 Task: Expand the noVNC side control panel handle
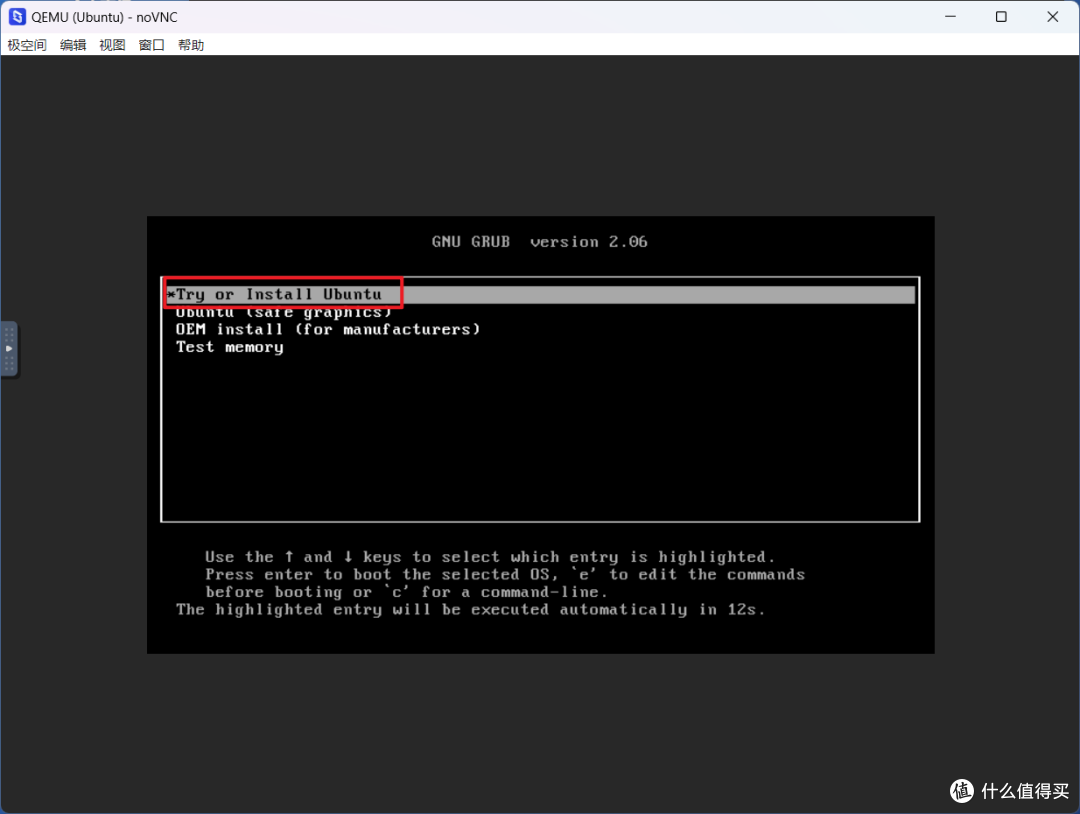click(9, 349)
